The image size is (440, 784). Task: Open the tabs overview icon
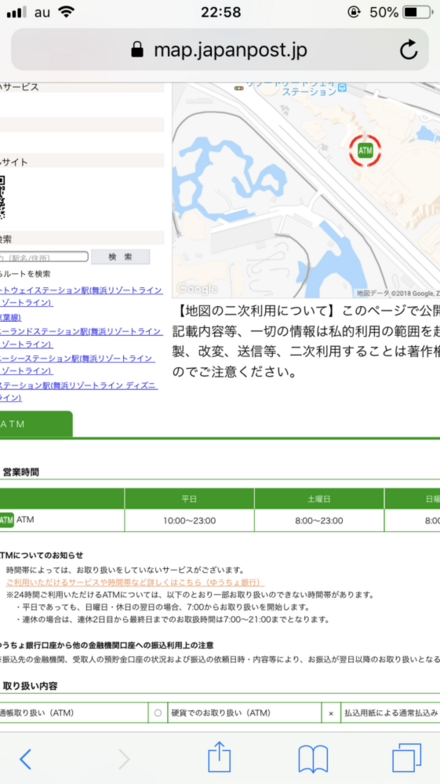[406, 758]
